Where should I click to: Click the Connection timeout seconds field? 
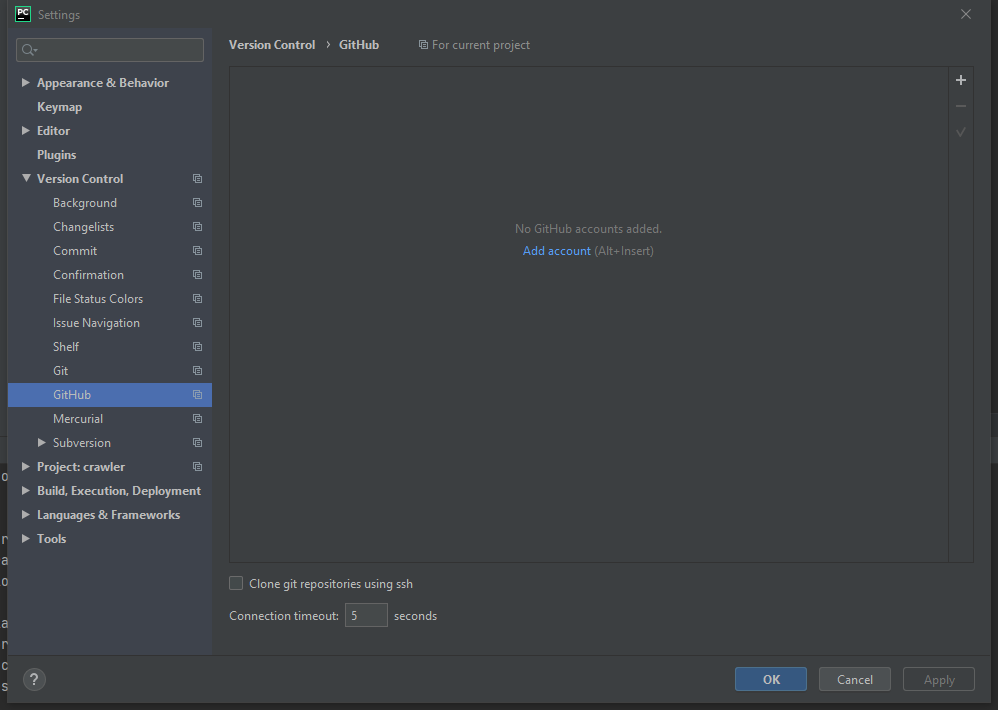pos(366,616)
